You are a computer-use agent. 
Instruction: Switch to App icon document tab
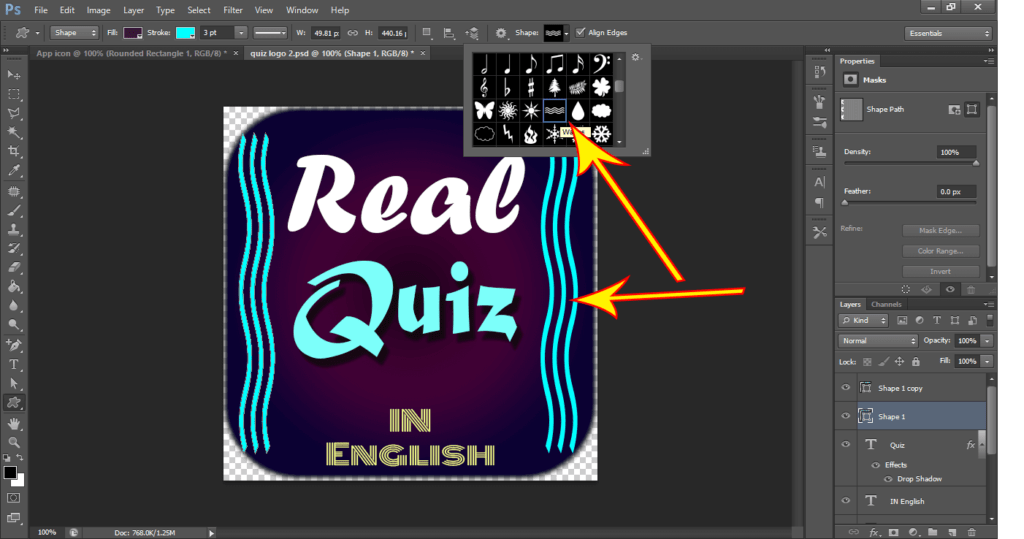pos(131,54)
